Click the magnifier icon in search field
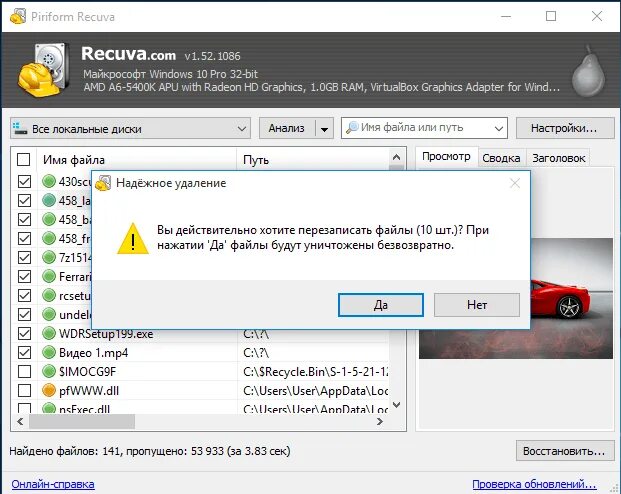 [352, 128]
